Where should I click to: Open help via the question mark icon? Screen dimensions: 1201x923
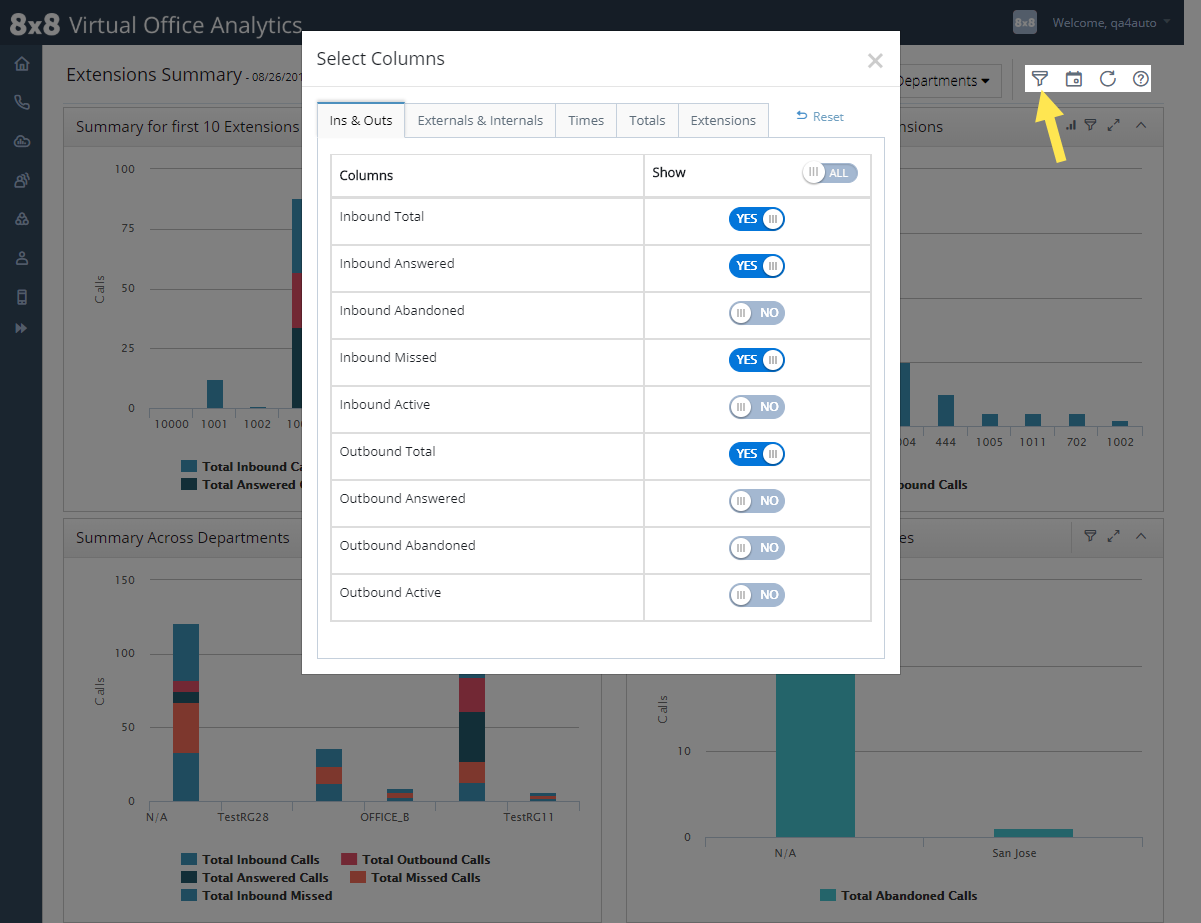[x=1140, y=78]
